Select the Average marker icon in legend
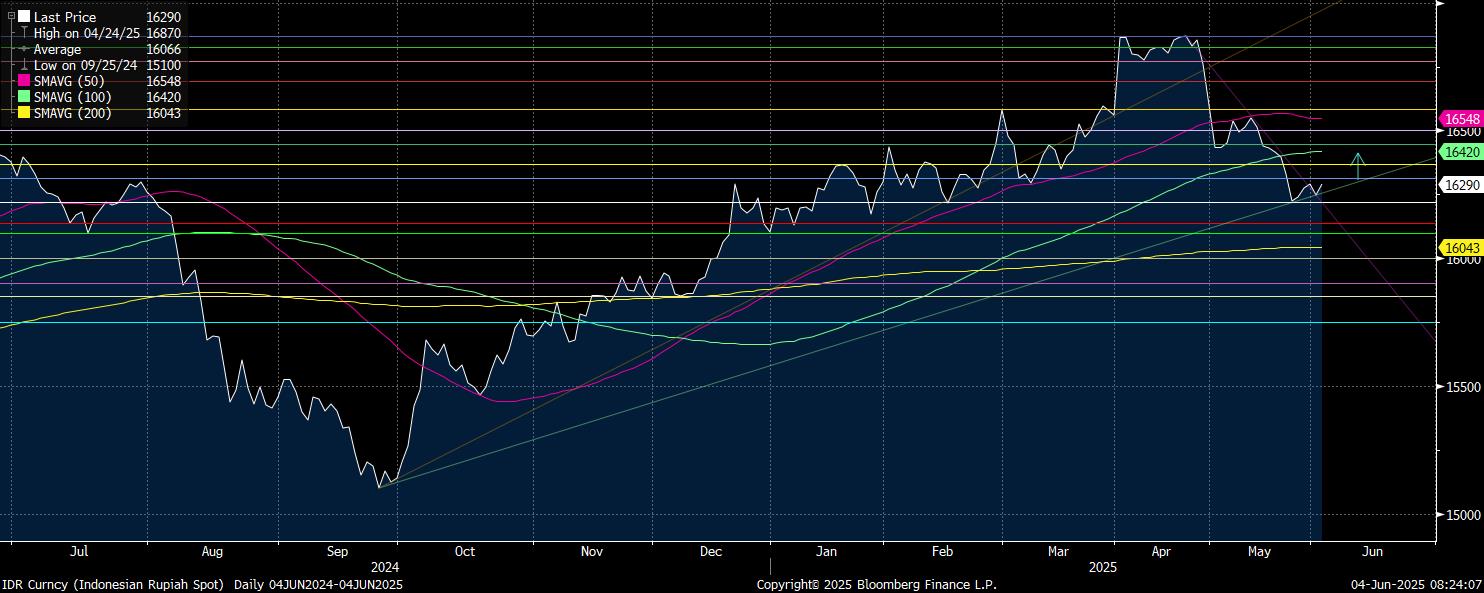This screenshot has height=593, width=1484. point(24,49)
